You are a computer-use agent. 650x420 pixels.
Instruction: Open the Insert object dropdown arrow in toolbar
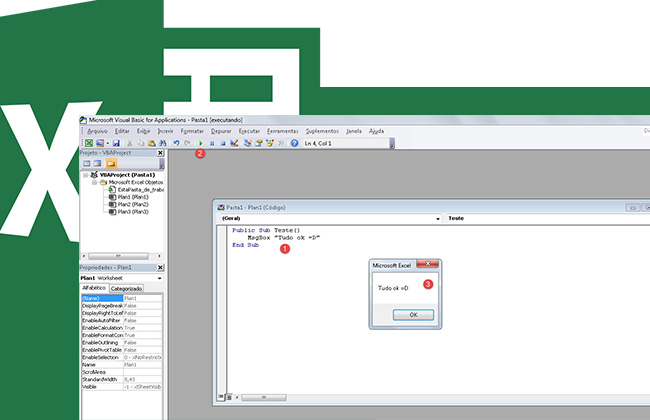click(x=107, y=143)
